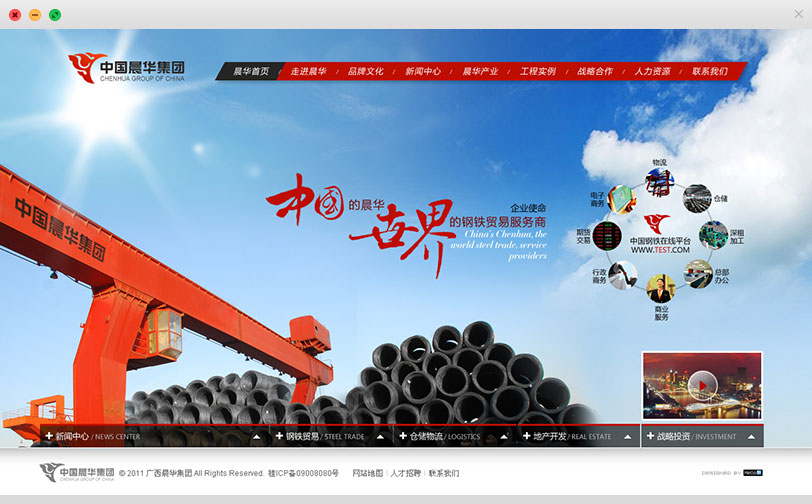The image size is (812, 504).
Task: Play the city night video thumbnail
Action: [702, 385]
